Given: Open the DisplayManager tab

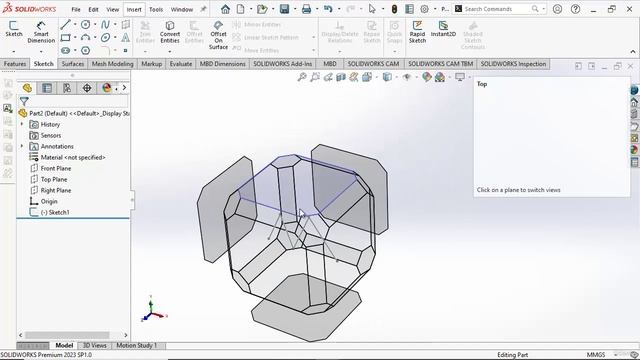Looking at the screenshot, I should (107, 88).
